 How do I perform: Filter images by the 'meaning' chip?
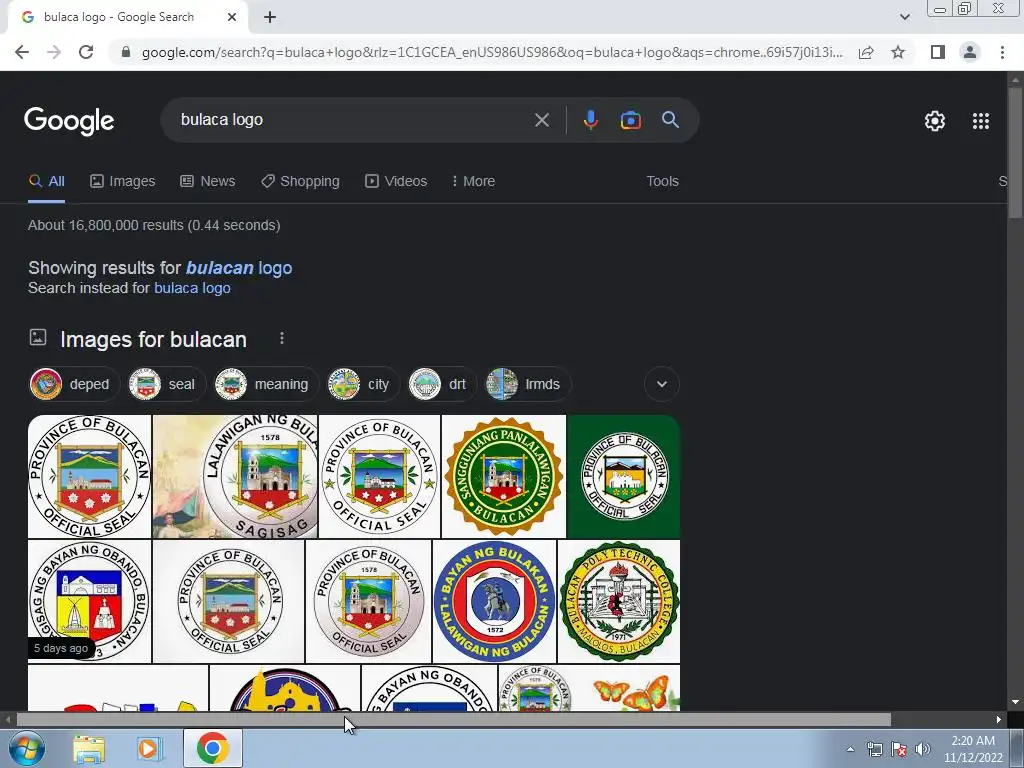pos(266,384)
